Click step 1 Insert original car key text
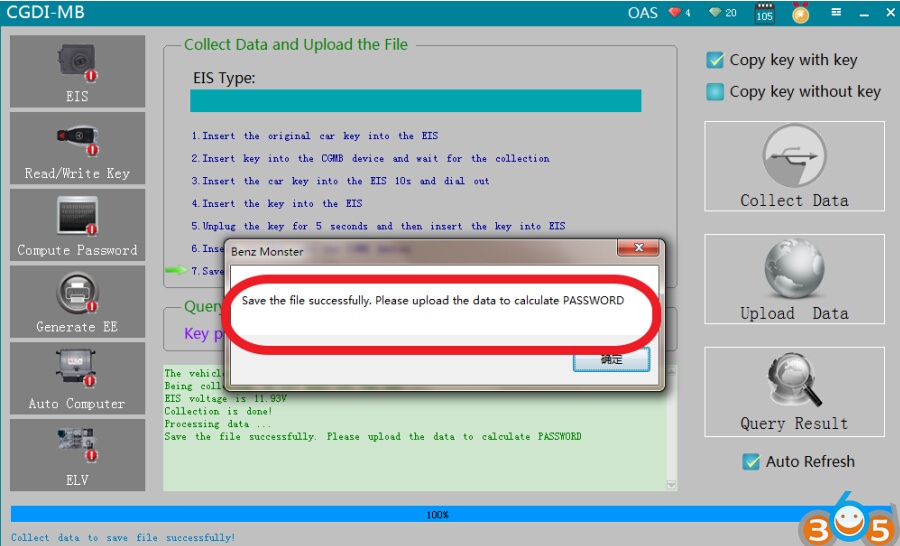The height and width of the screenshot is (546, 900). (315, 136)
